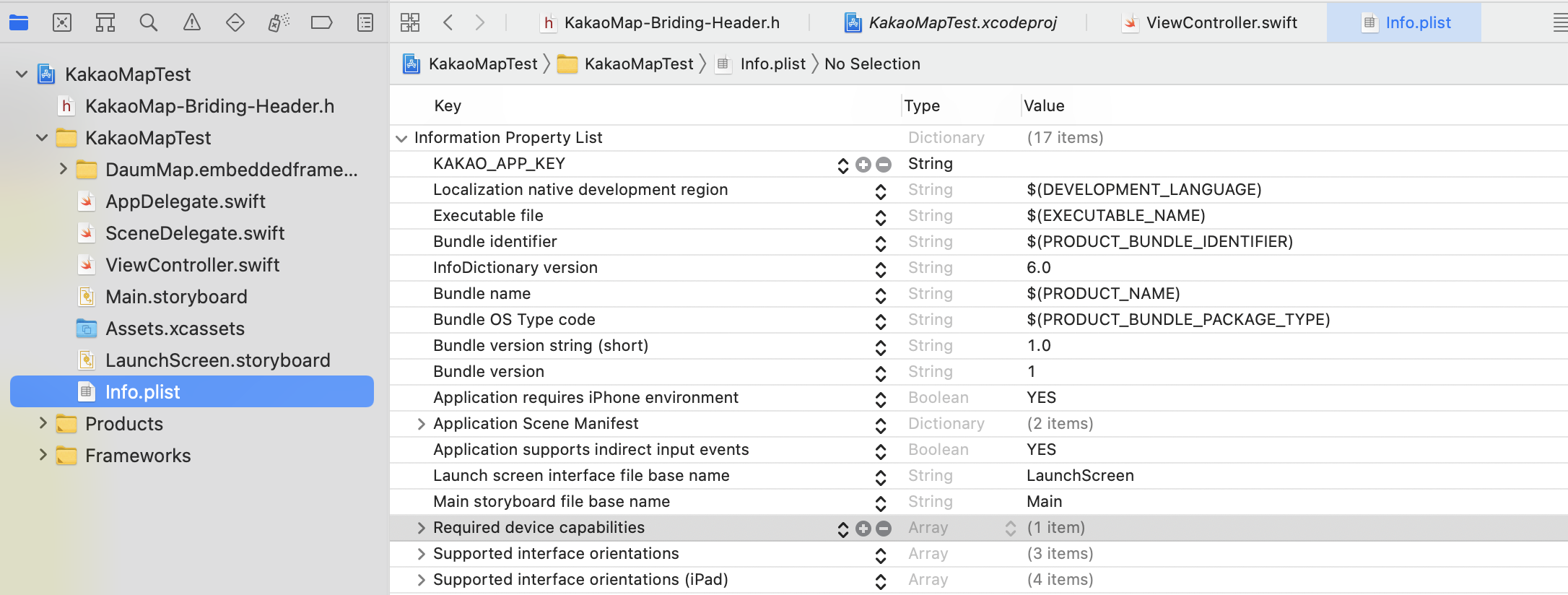
Task: Click KakaoMapTest project in breadcrumb
Action: click(x=483, y=64)
